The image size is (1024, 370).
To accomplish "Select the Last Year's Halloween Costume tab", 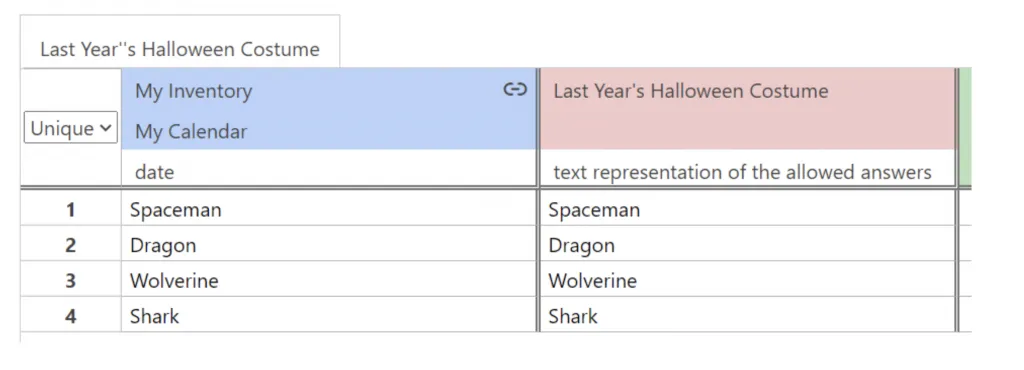I will click(180, 50).
